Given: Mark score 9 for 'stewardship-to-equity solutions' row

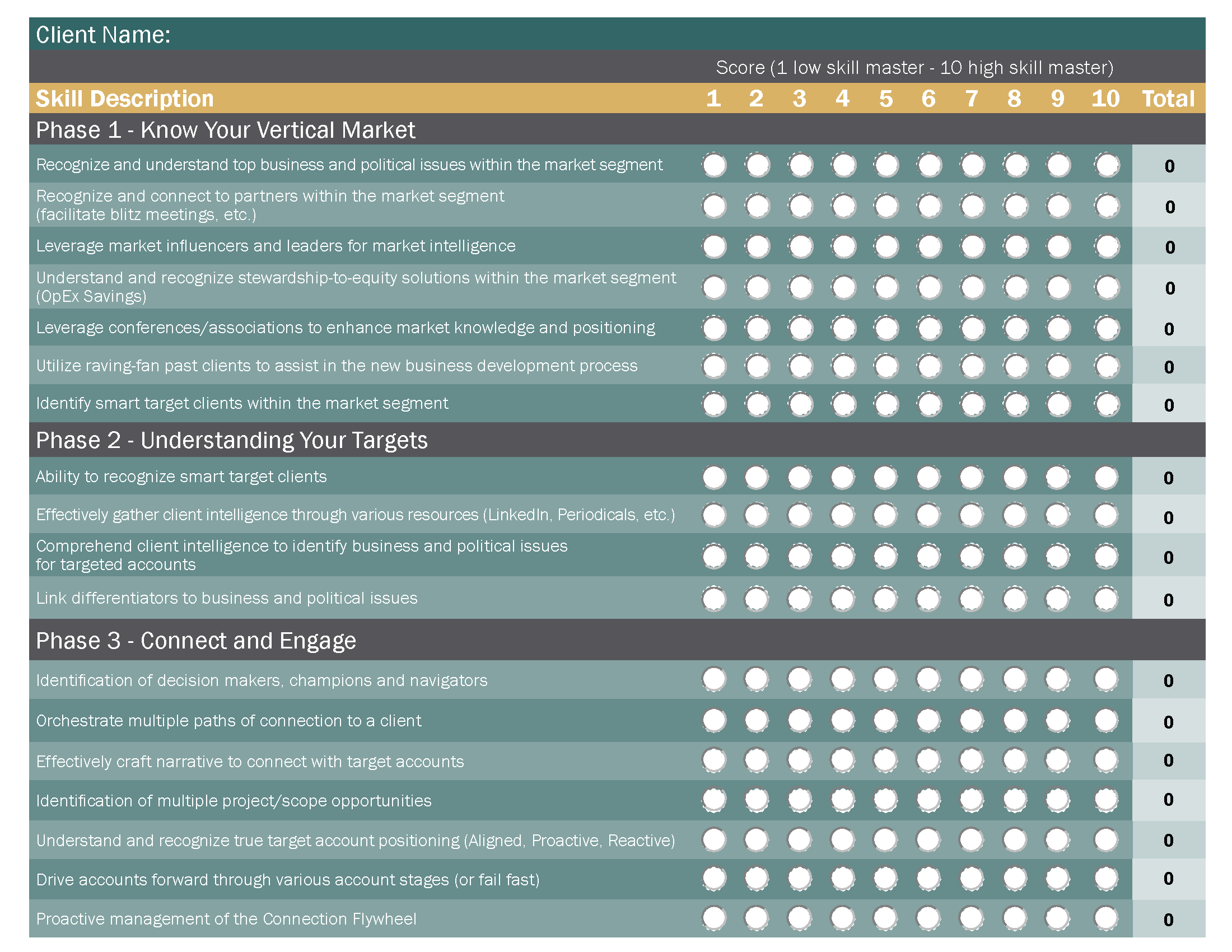Looking at the screenshot, I should click(1058, 287).
